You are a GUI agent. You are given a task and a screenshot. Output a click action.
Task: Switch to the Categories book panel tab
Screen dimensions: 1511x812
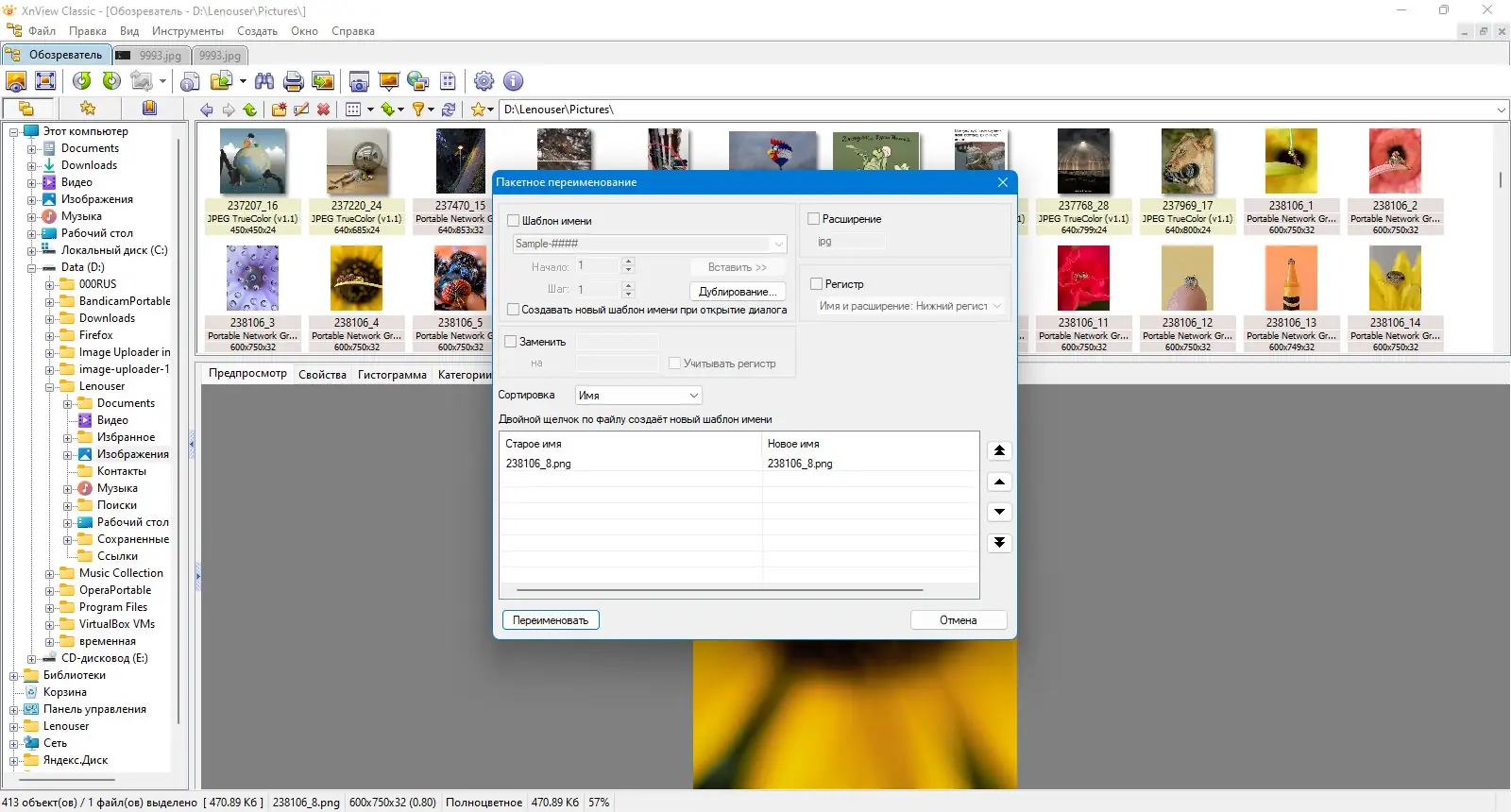[x=149, y=108]
